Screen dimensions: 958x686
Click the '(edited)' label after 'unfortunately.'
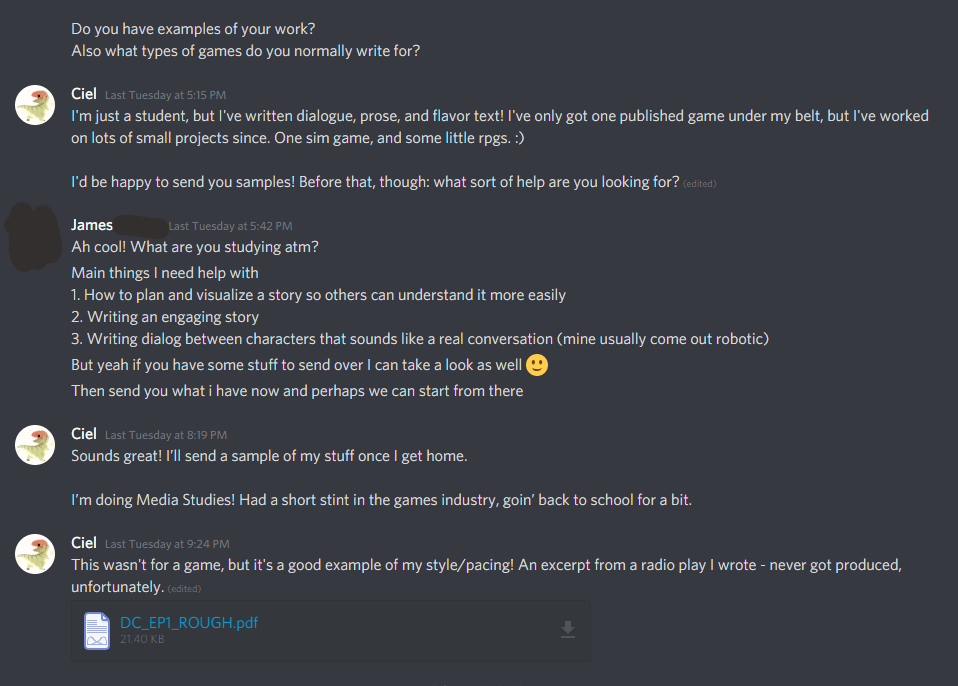click(x=184, y=589)
